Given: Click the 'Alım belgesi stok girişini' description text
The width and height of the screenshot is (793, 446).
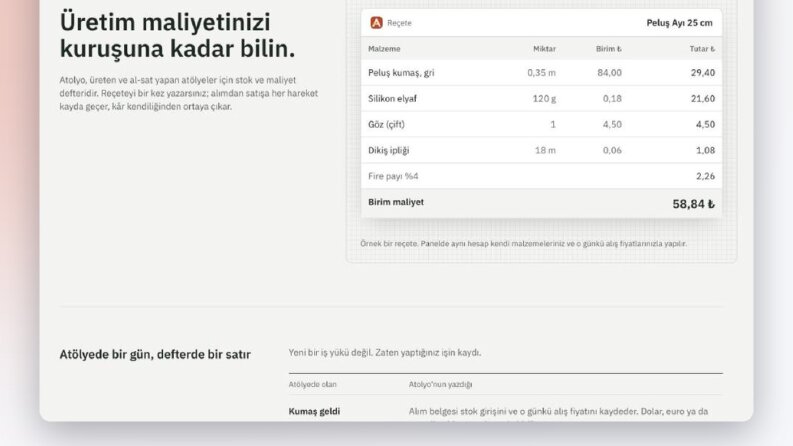Looking at the screenshot, I should point(558,412).
